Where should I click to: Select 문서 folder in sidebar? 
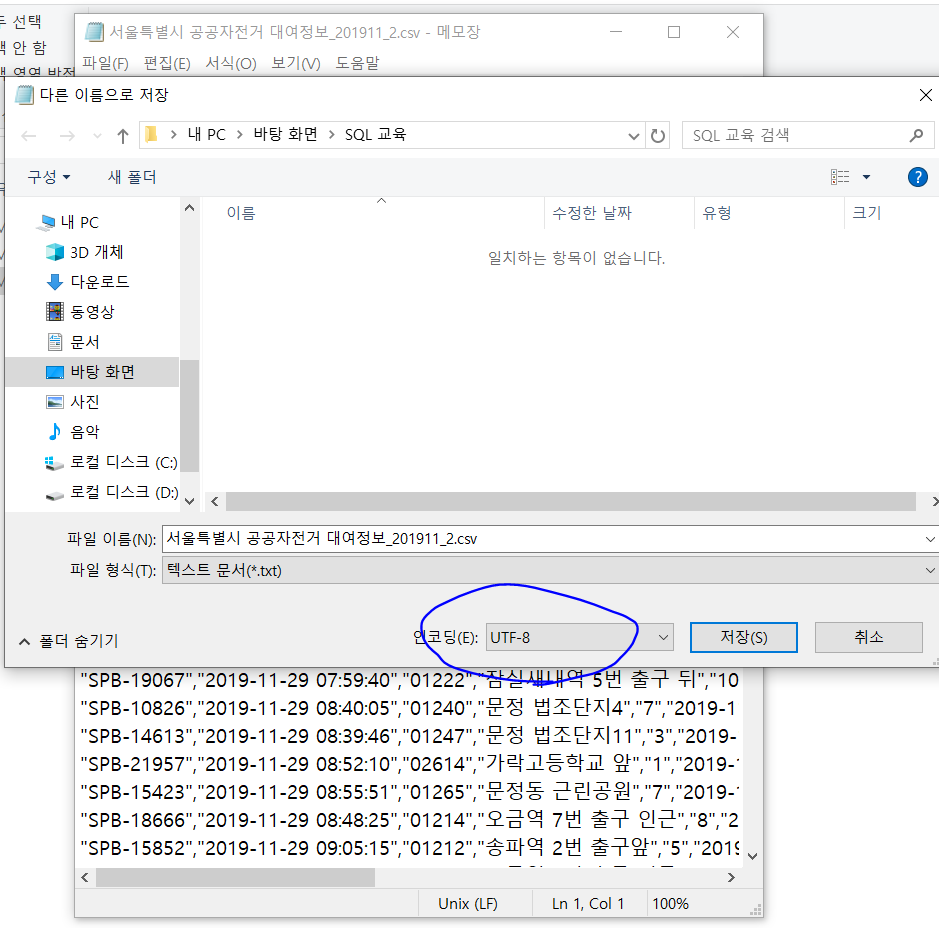coord(72,342)
